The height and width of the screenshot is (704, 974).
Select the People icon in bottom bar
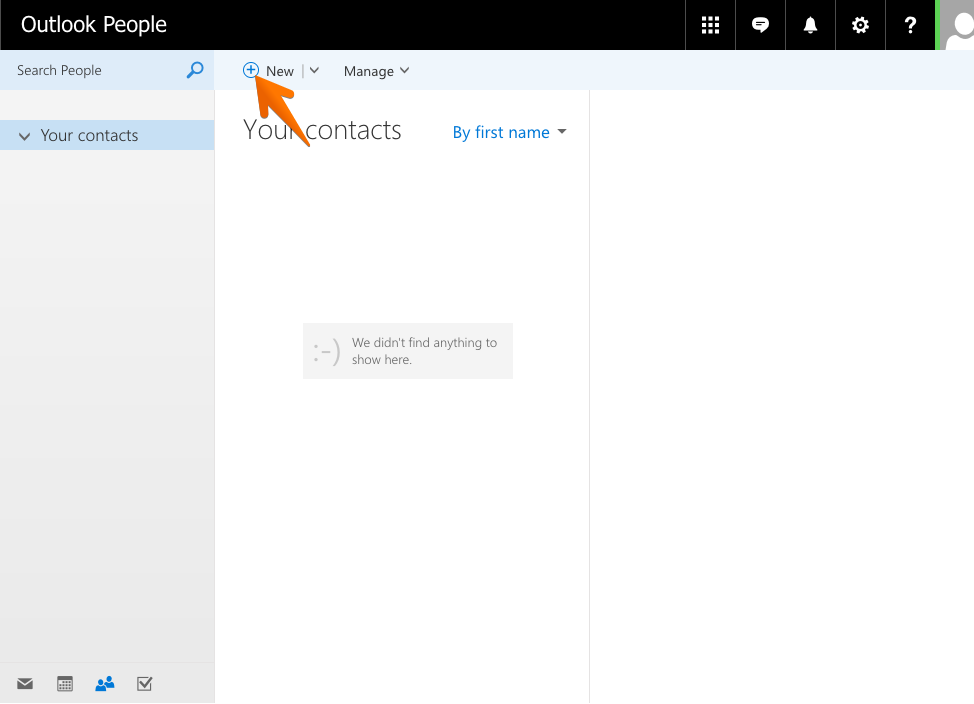(x=105, y=684)
